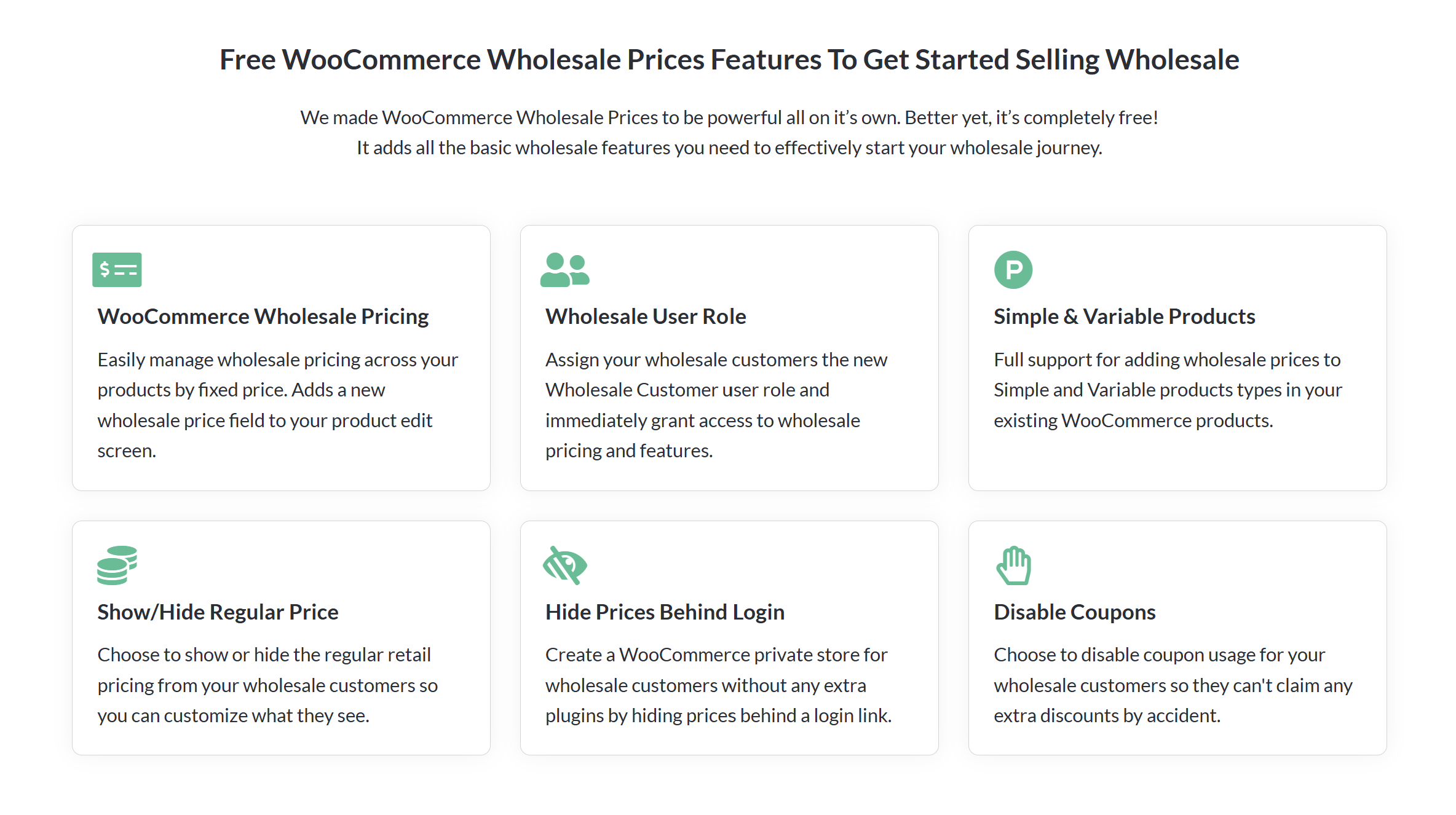Screen dimensions: 1456x815
Task: Click the description starting 'Easily manage wholesale pricing'
Action: point(278,405)
